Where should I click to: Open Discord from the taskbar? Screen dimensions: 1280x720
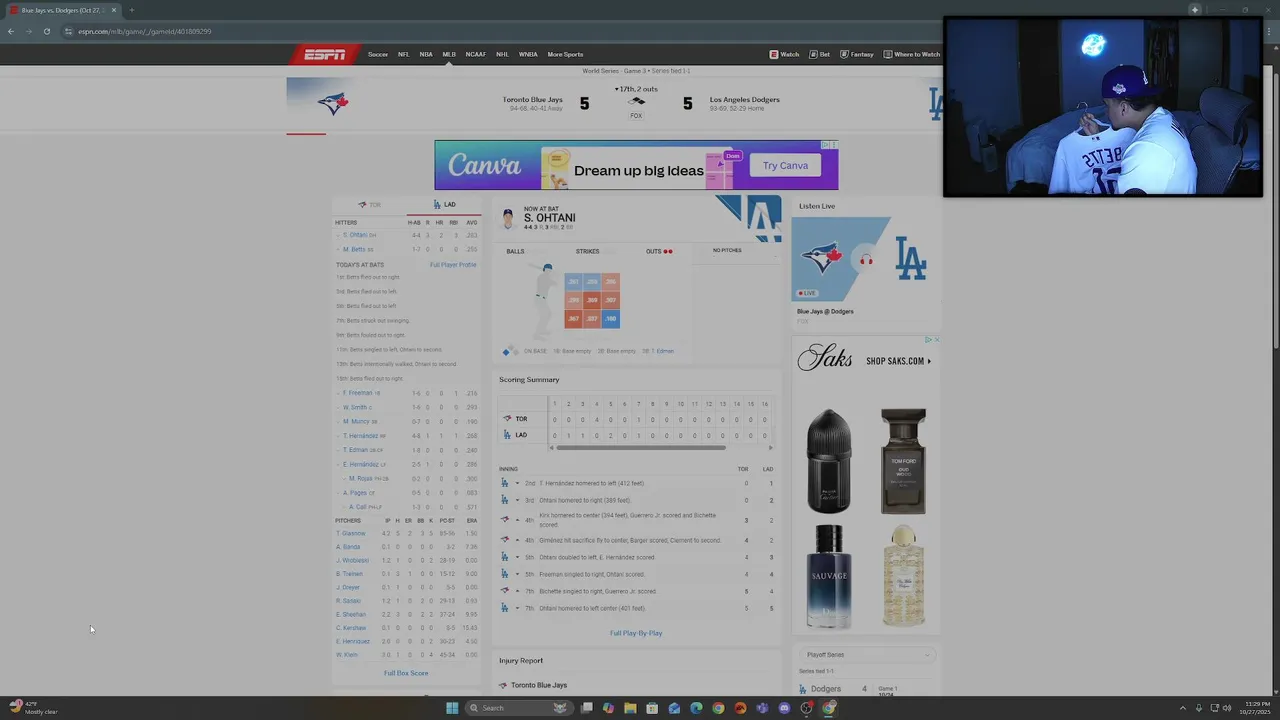point(784,708)
